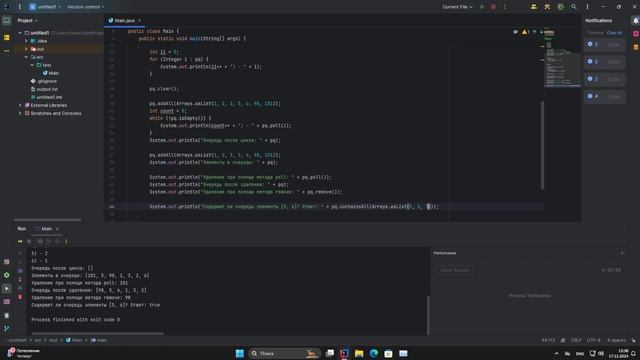This screenshot has width=640, height=360.
Task: Open the Services tool window icon
Action: (x=7, y=275)
